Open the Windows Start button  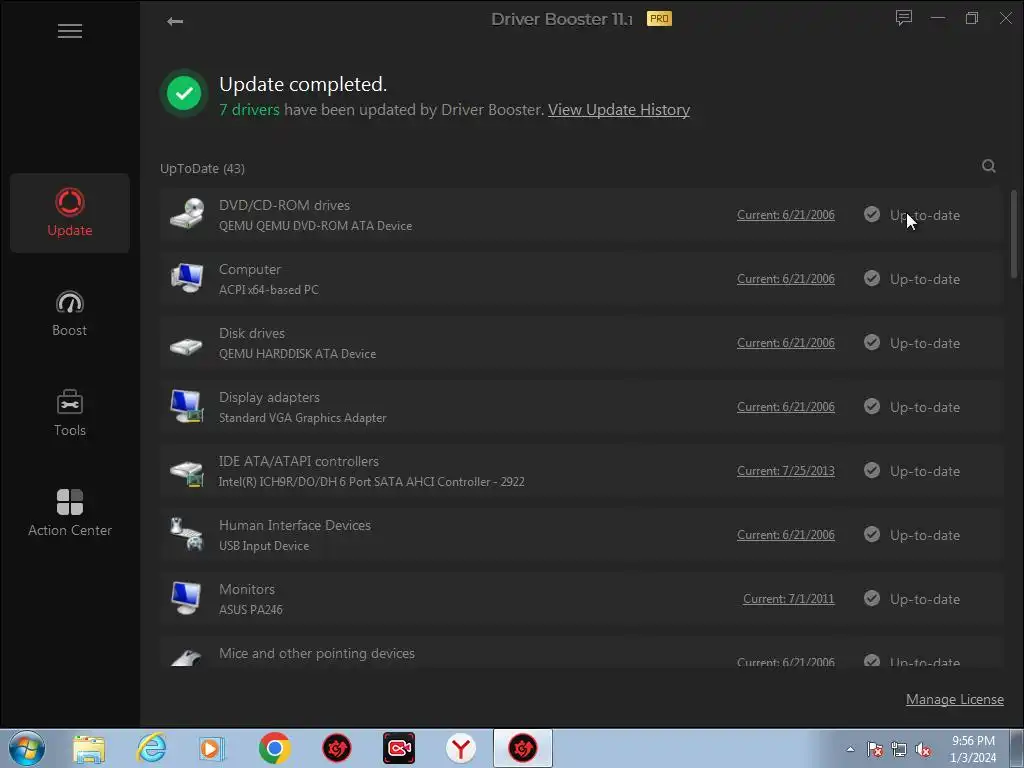point(27,748)
